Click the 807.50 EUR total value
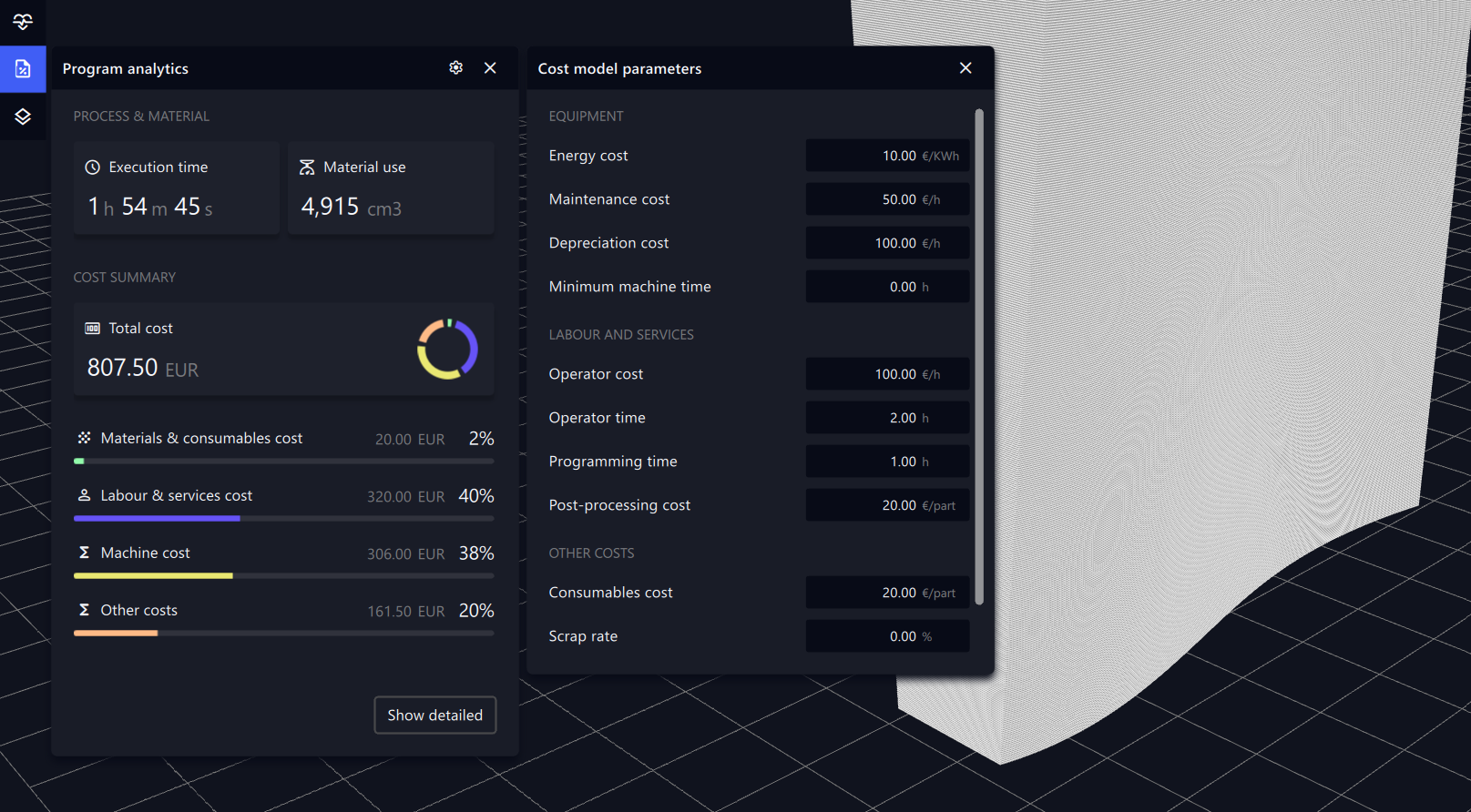1471x812 pixels. [143, 368]
